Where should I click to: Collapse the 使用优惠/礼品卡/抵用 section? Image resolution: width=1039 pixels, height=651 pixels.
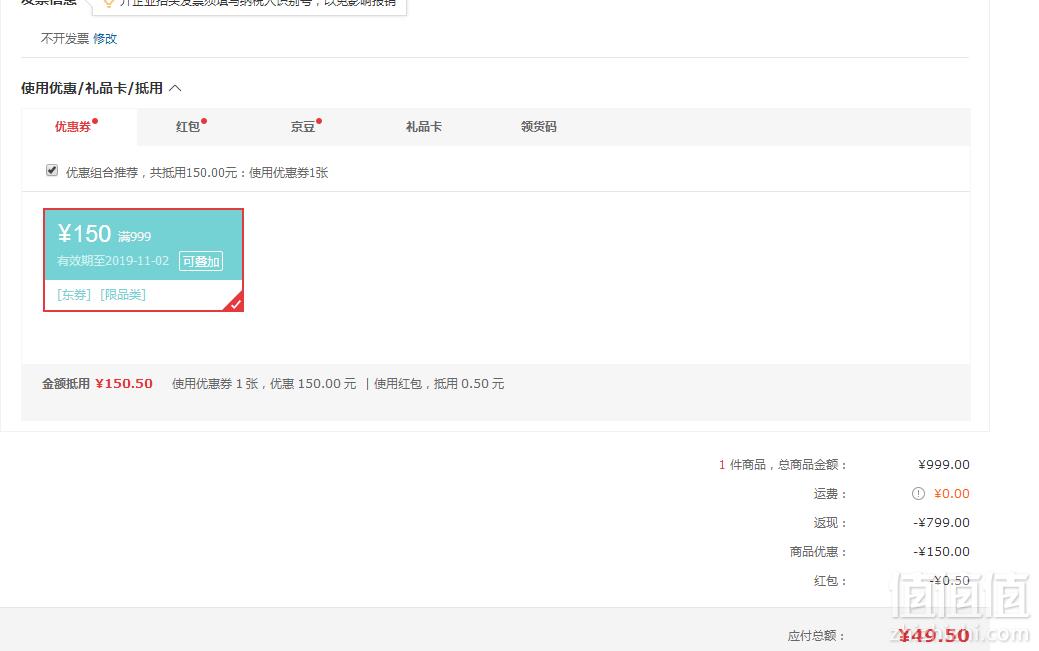(x=175, y=88)
